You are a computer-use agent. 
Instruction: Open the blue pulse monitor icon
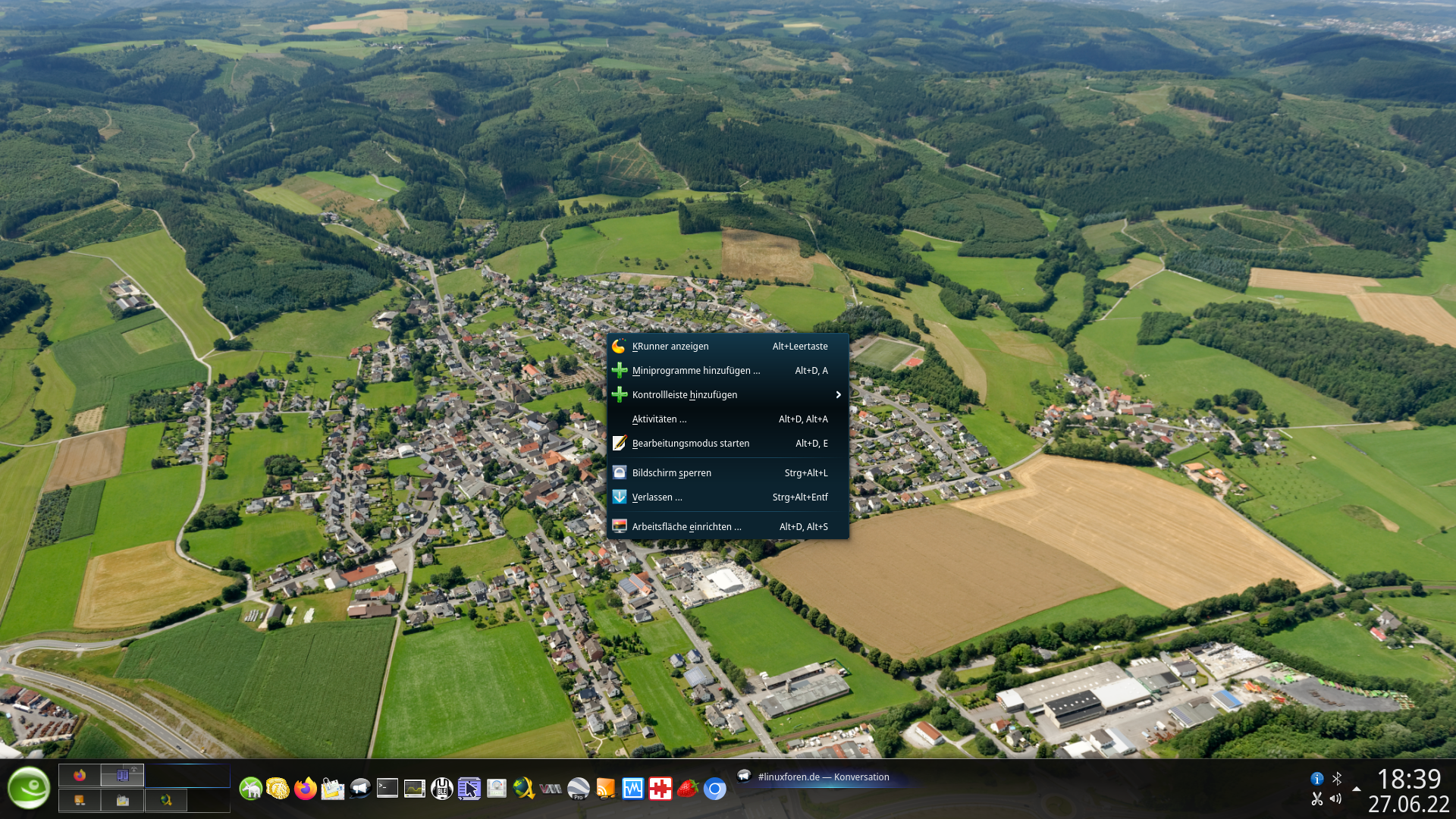pos(632,789)
